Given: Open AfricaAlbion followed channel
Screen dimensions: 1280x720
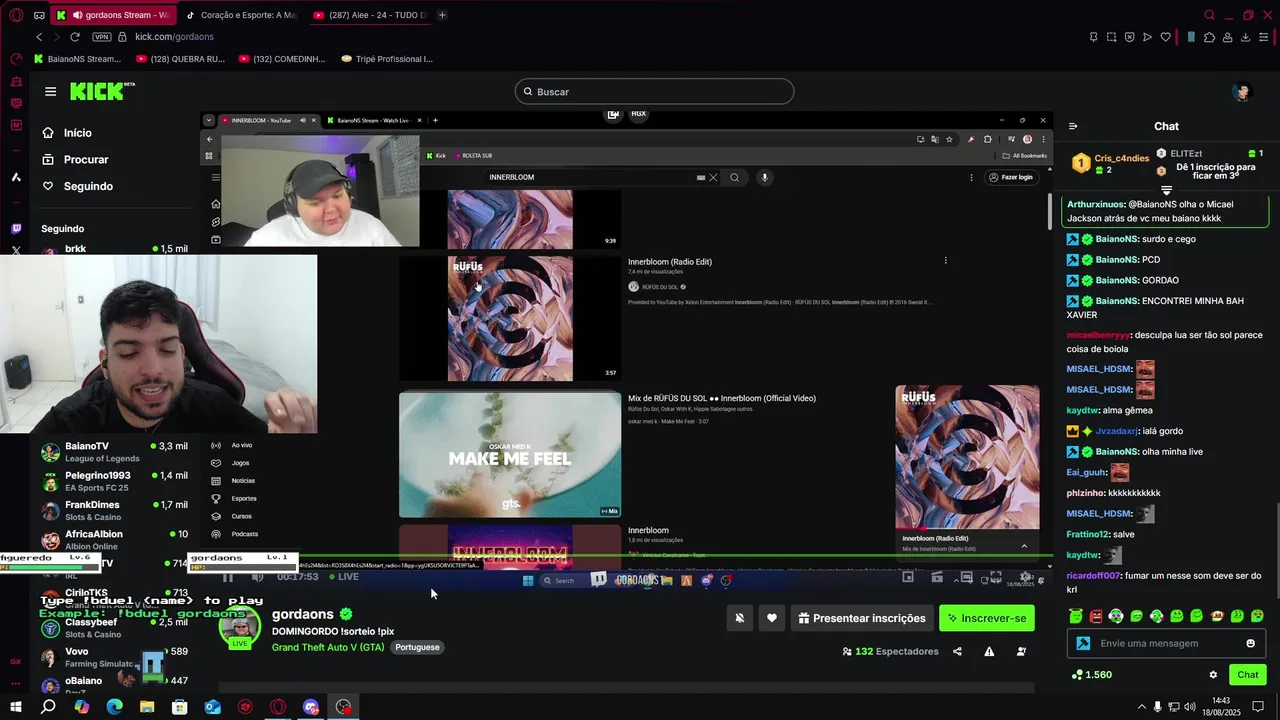Looking at the screenshot, I should pos(114,540).
